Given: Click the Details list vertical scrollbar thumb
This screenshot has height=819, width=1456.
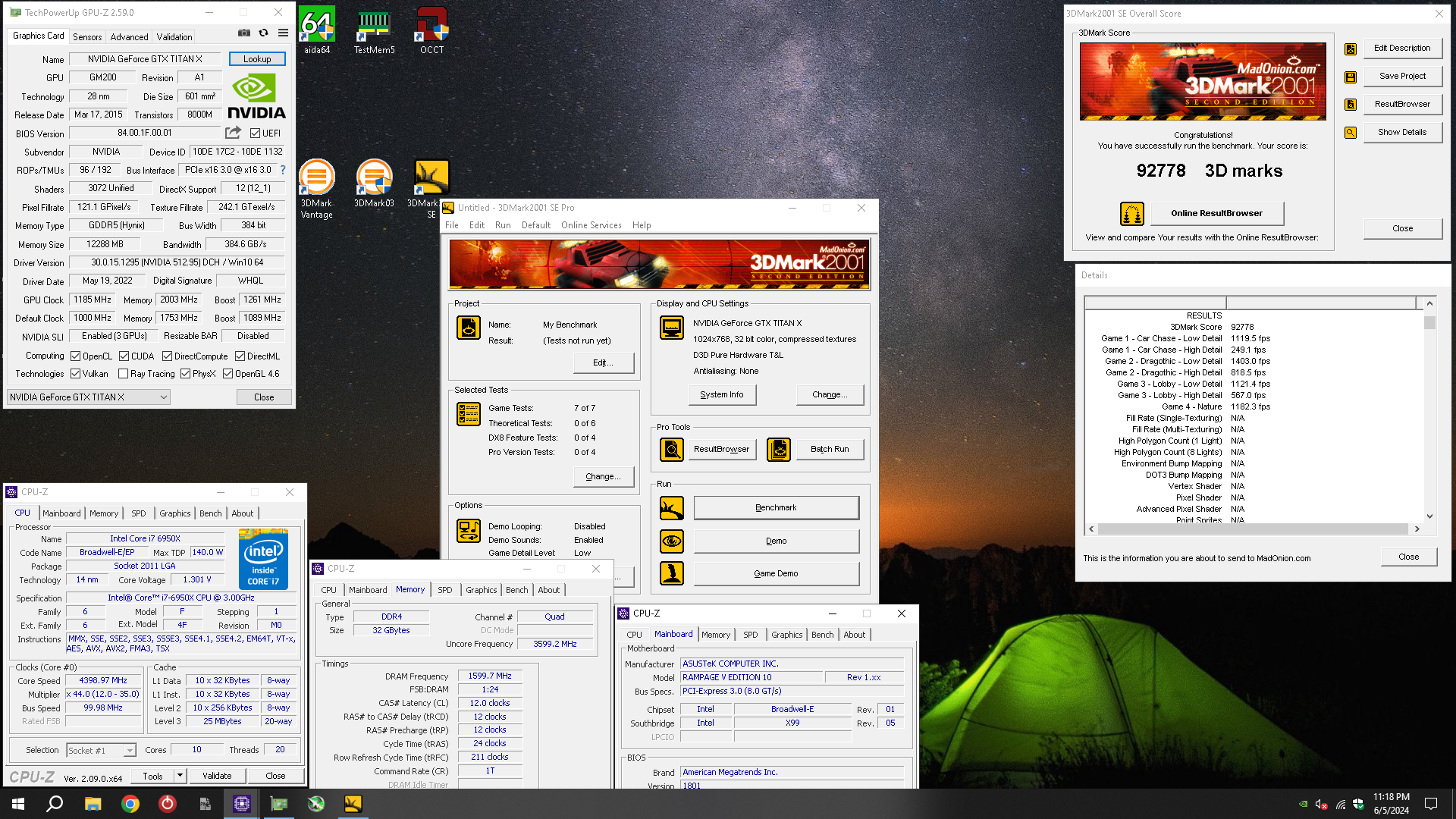Looking at the screenshot, I should [1429, 323].
